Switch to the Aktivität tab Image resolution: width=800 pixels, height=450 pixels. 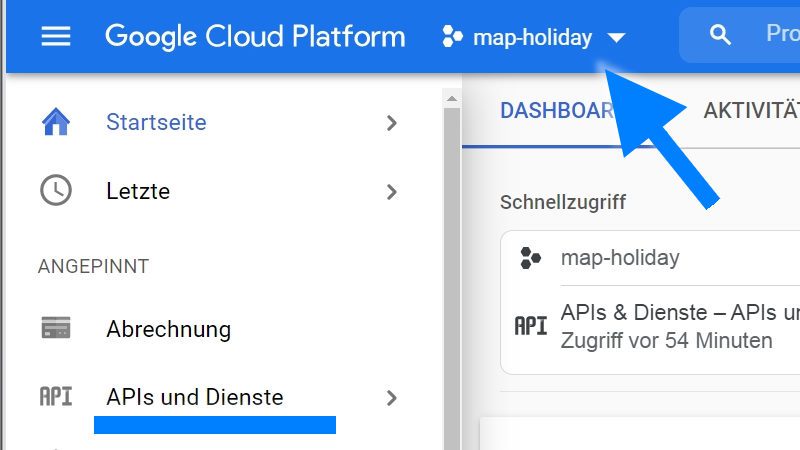coord(752,110)
